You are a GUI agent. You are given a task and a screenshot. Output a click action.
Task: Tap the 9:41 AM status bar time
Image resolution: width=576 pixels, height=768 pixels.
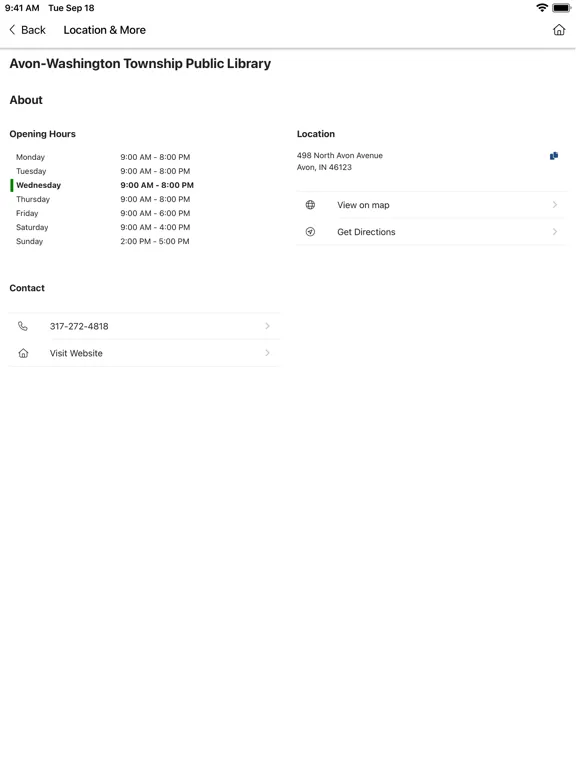[x=22, y=8]
